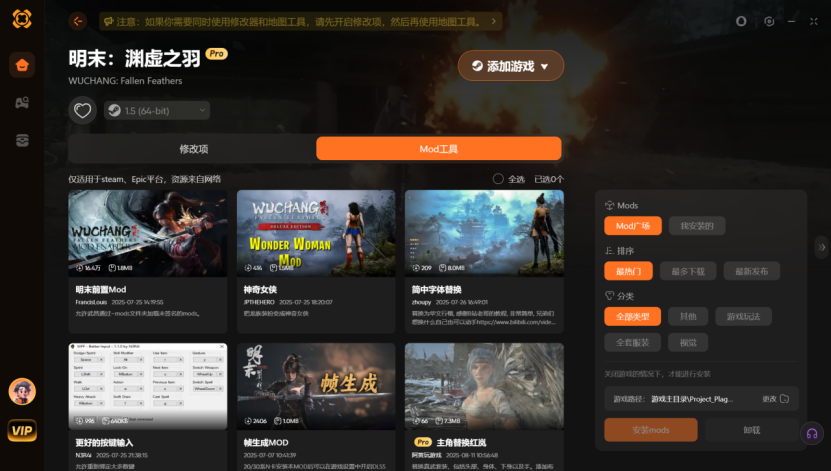
Task: Open the notification bell icon
Action: pyautogui.click(x=741, y=21)
